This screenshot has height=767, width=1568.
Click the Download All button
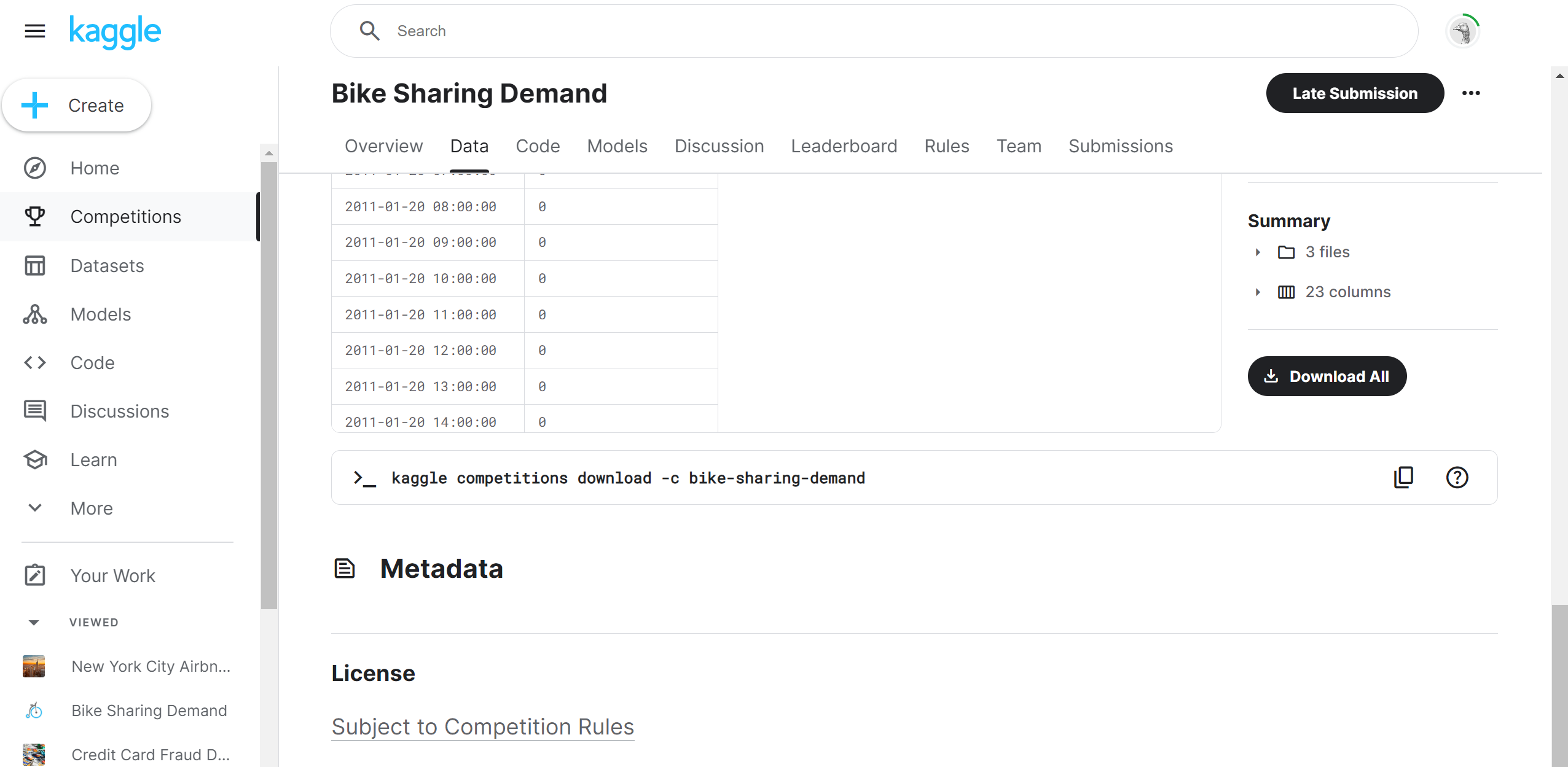[1327, 376]
